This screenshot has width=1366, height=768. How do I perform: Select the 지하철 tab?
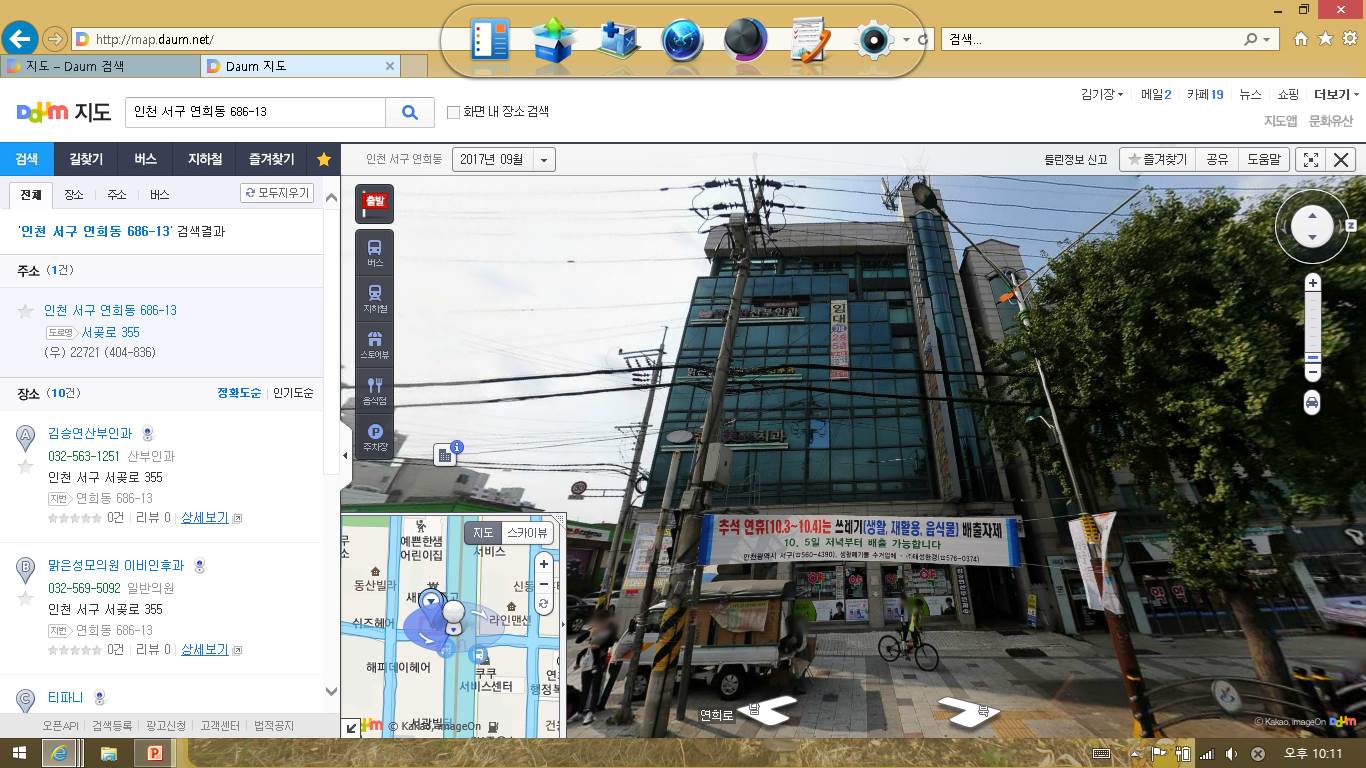point(203,159)
